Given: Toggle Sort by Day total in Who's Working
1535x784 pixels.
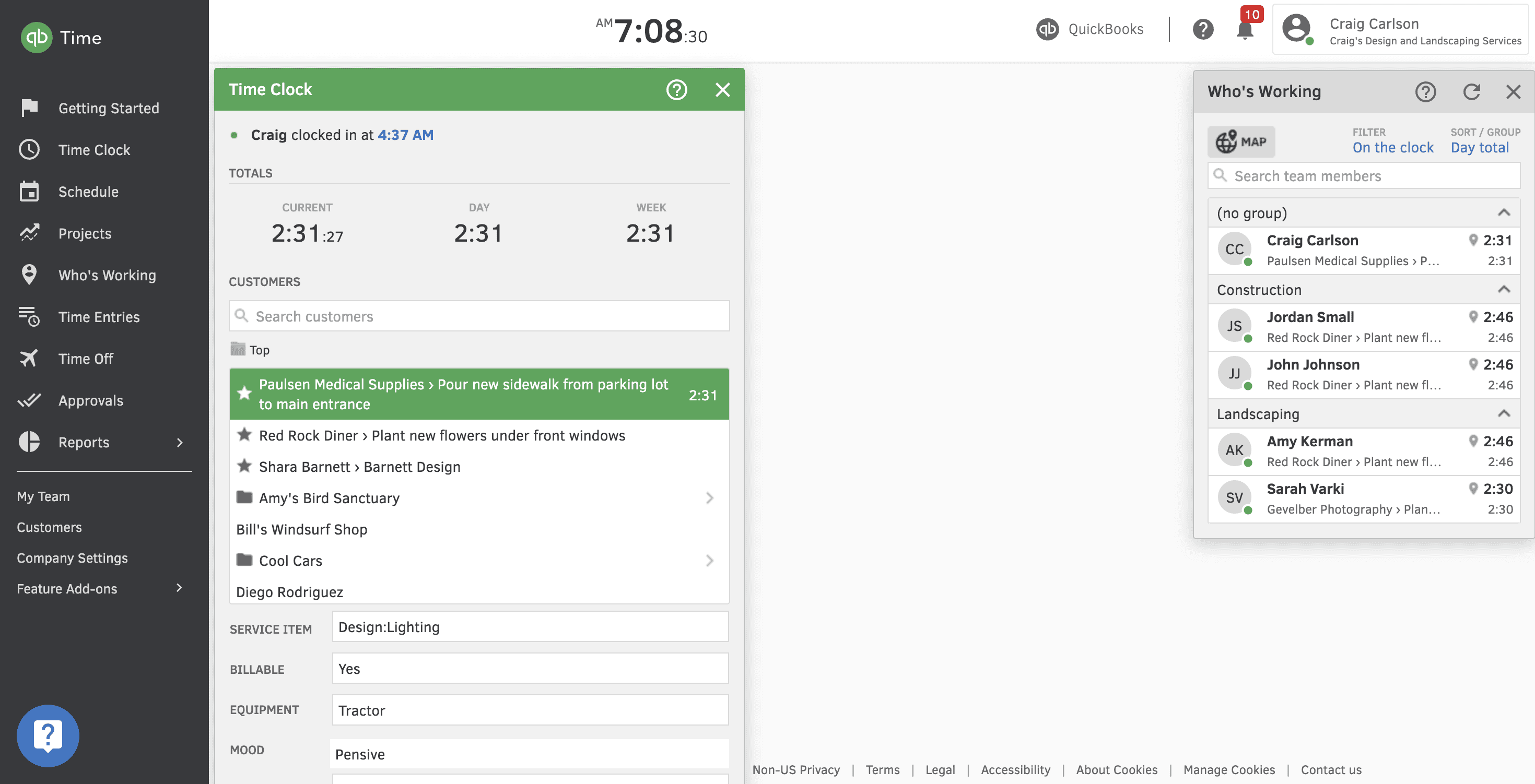Looking at the screenshot, I should point(1481,147).
